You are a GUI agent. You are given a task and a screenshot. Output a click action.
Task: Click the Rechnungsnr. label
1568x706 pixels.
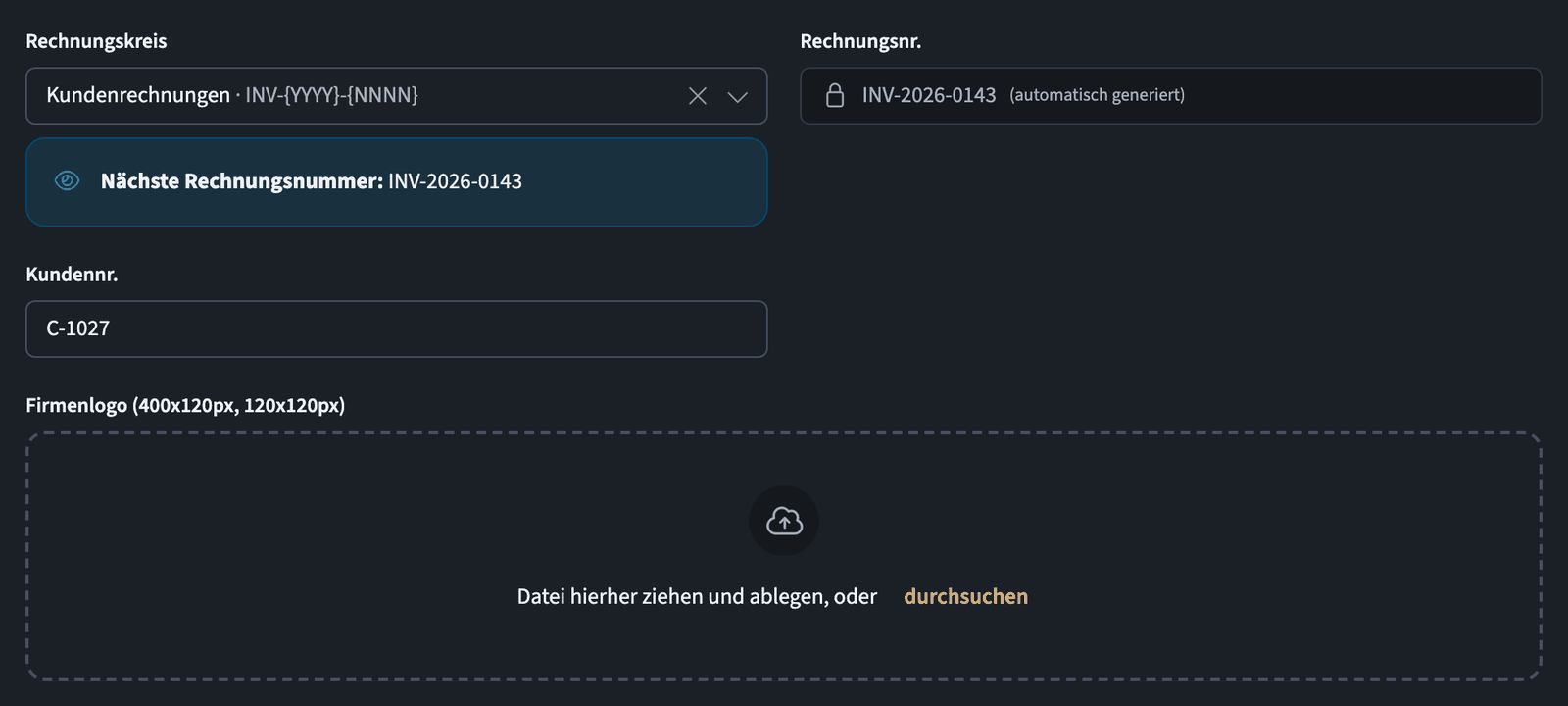point(860,41)
